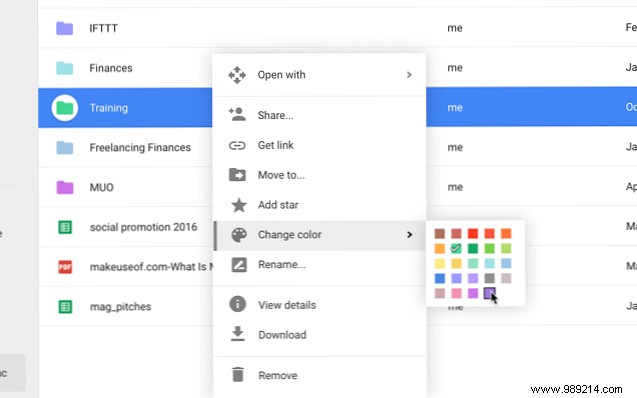Click the Add star icon
637x398 pixels.
[x=239, y=205]
